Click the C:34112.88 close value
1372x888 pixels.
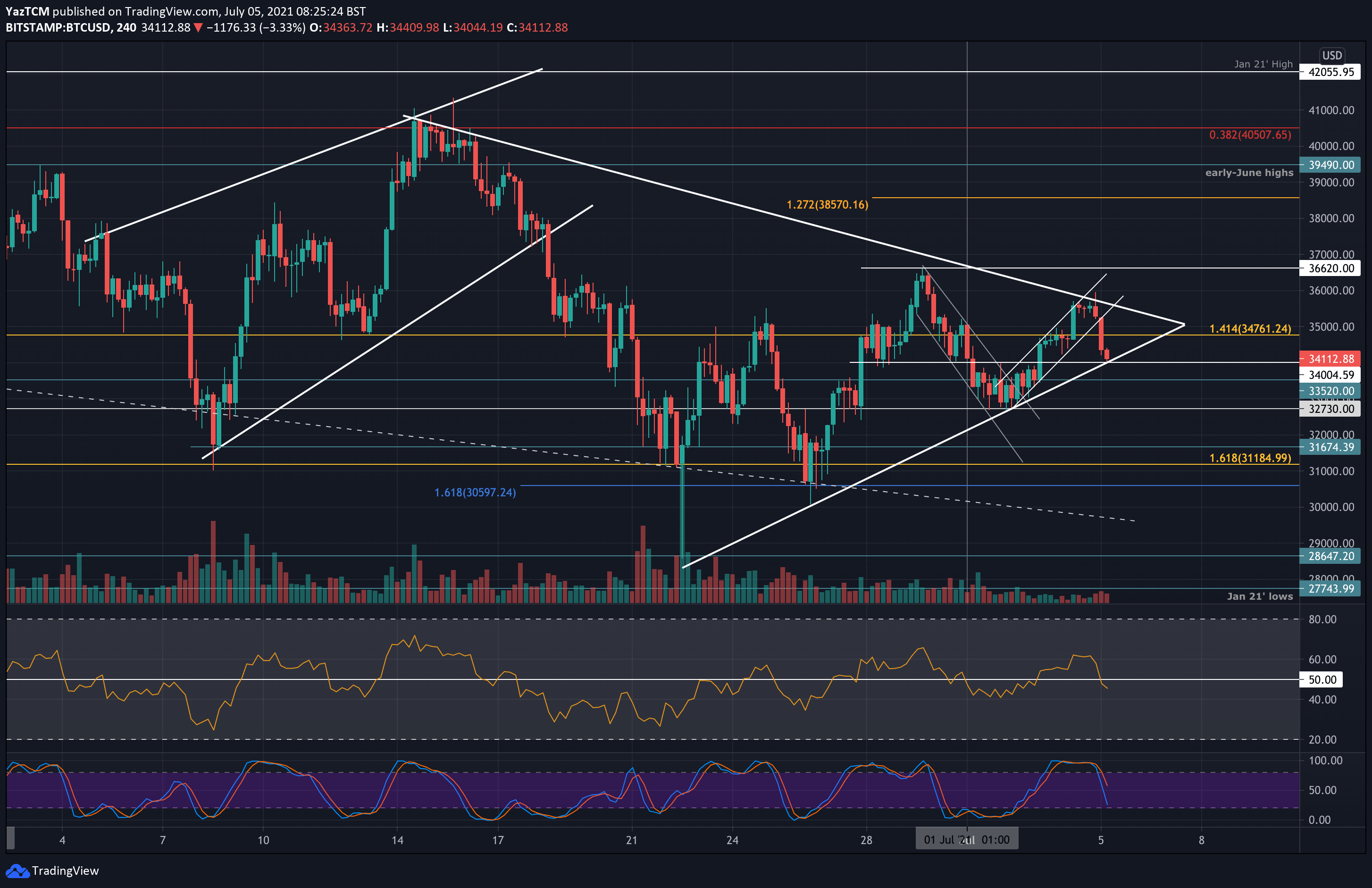[537, 28]
